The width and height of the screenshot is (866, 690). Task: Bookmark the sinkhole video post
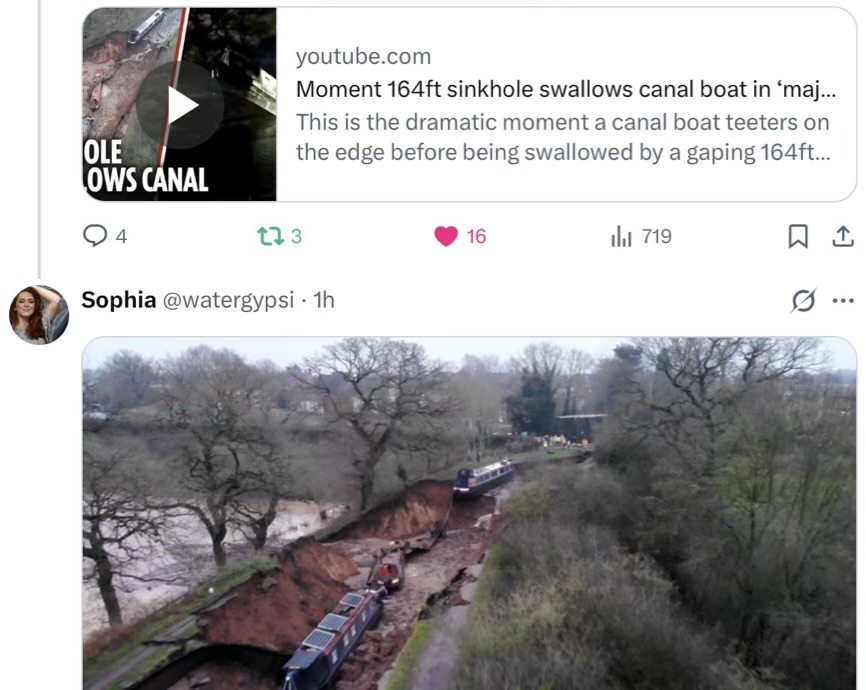tap(798, 236)
